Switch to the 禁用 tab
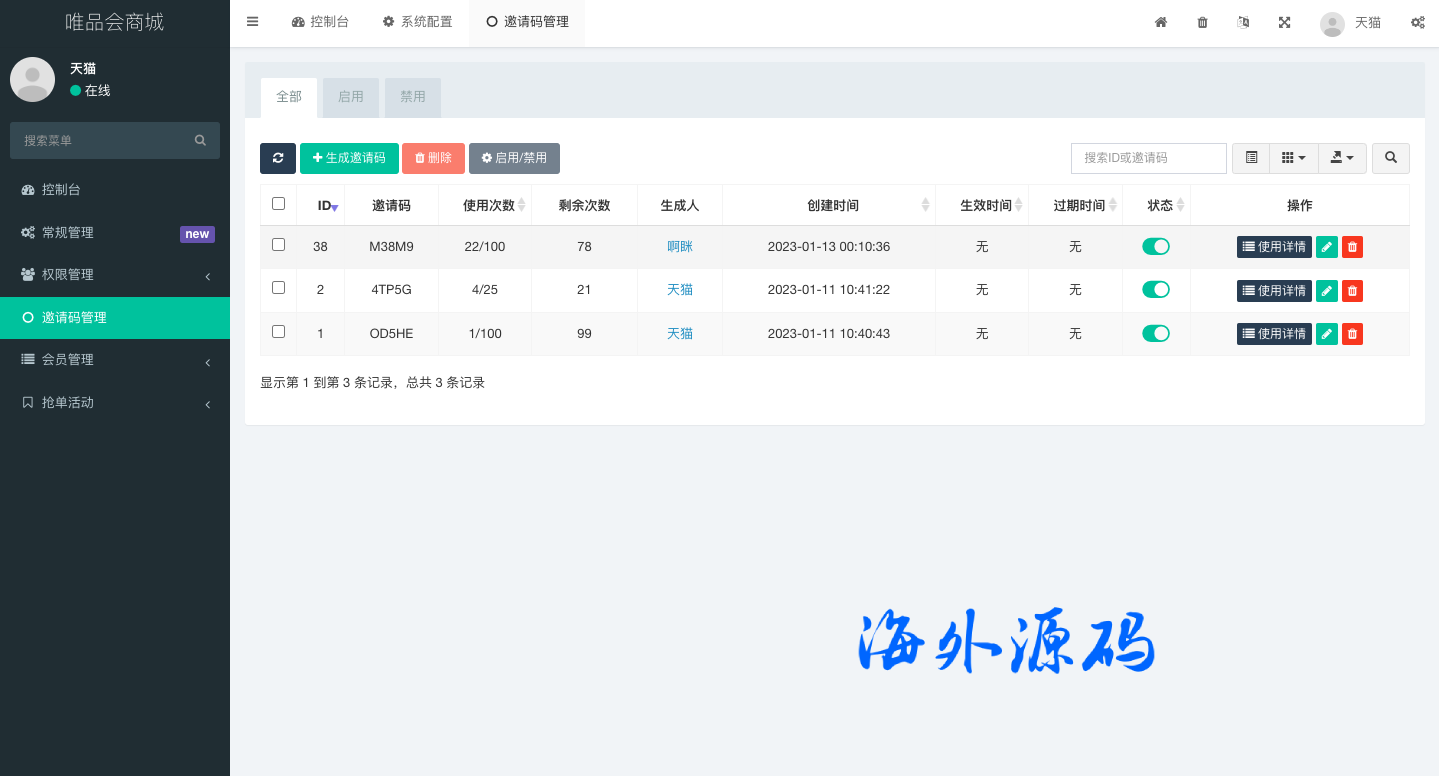This screenshot has height=776, width=1439. [412, 97]
